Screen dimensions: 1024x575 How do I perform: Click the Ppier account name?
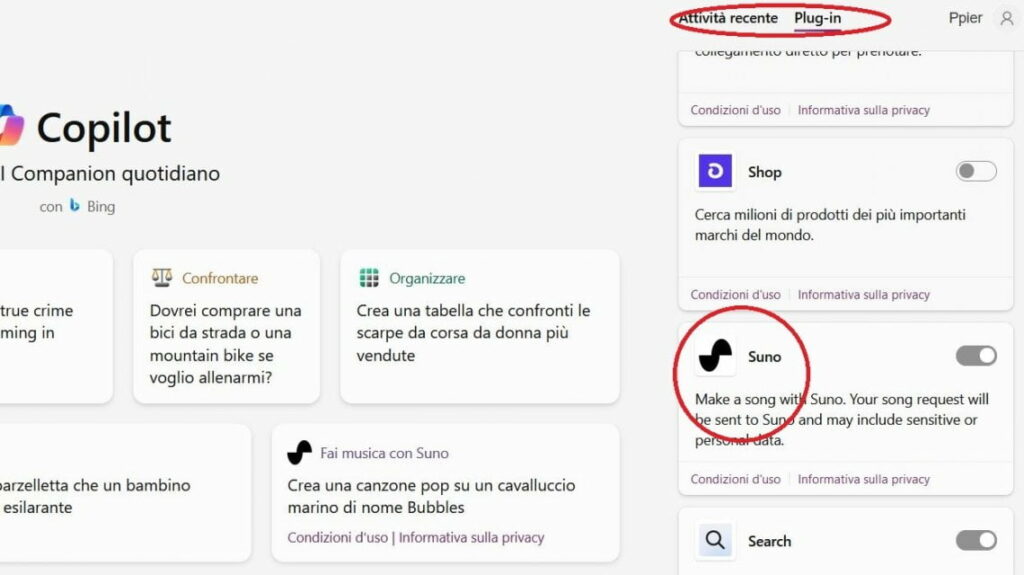coord(965,18)
